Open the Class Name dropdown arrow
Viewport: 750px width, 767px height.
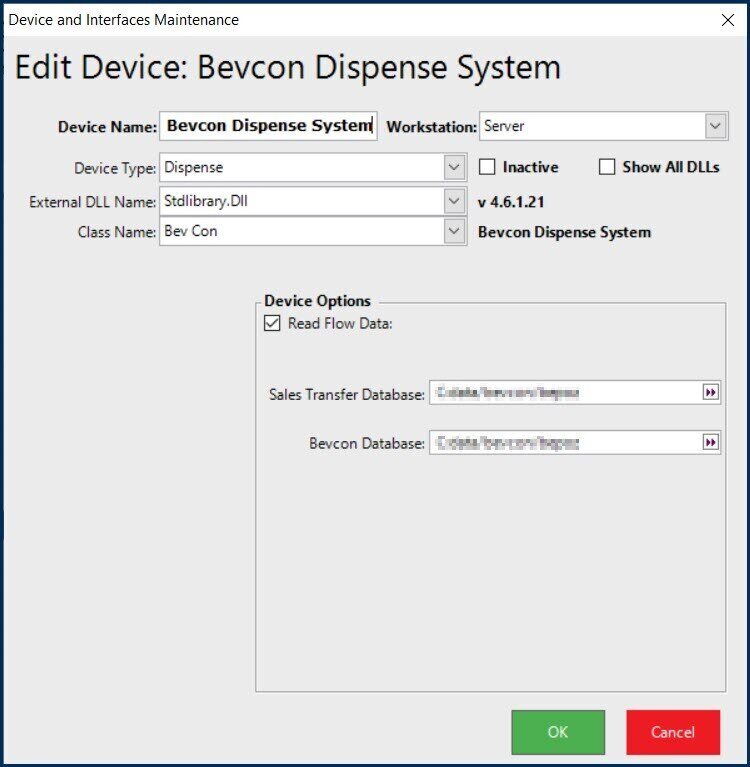pos(454,231)
